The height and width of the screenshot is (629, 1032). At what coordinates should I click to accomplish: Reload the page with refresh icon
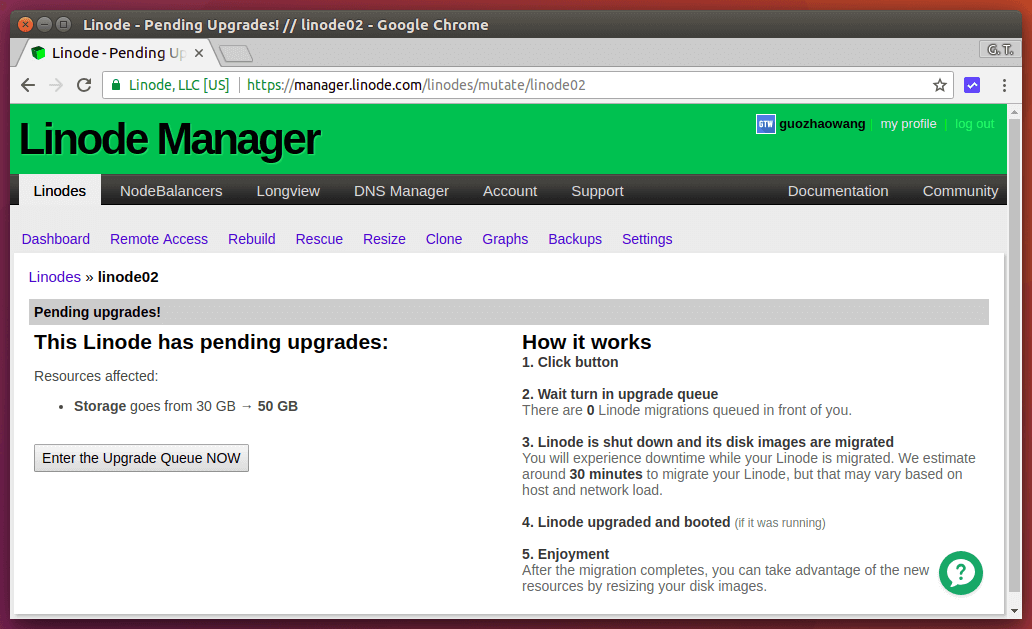(x=84, y=86)
